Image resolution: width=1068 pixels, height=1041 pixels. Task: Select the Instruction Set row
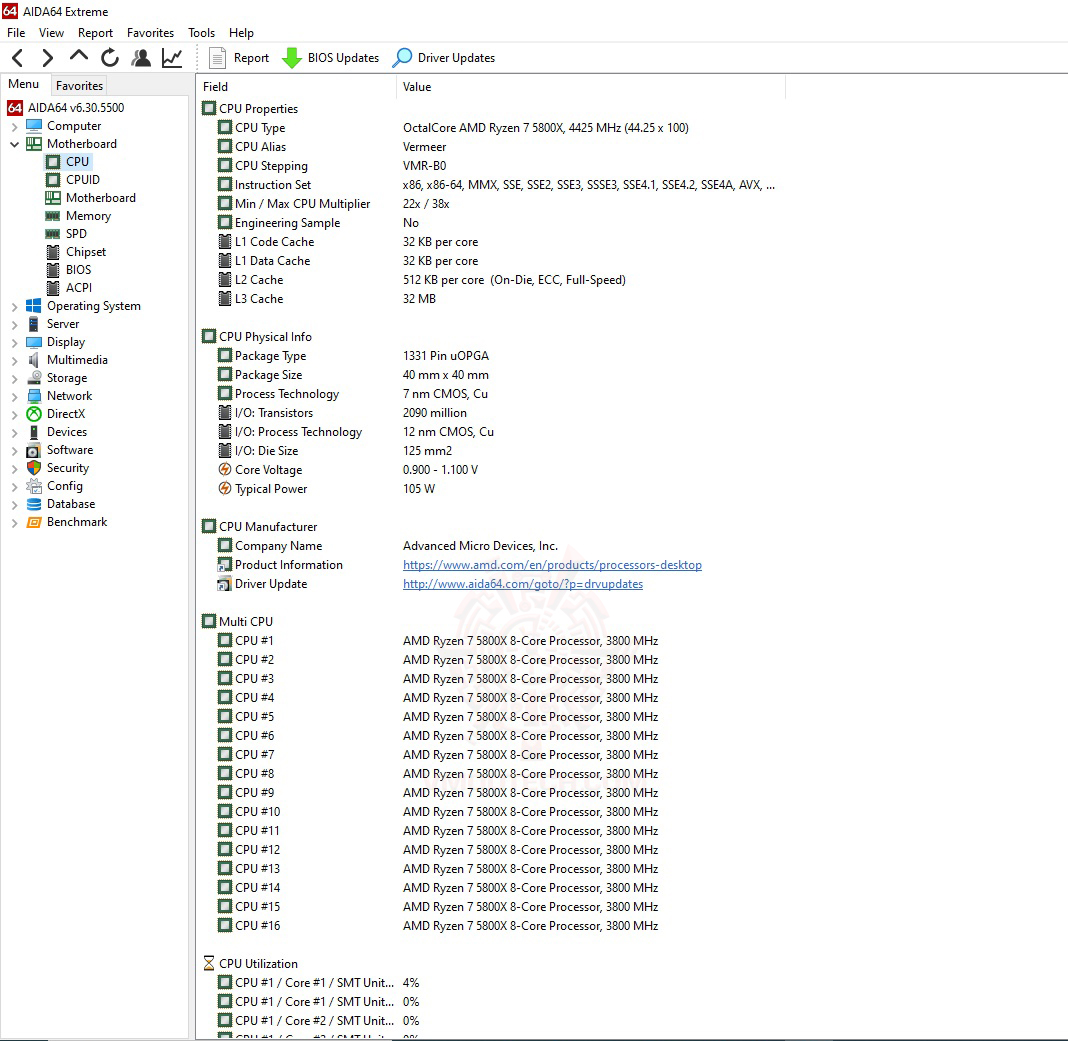coord(491,185)
